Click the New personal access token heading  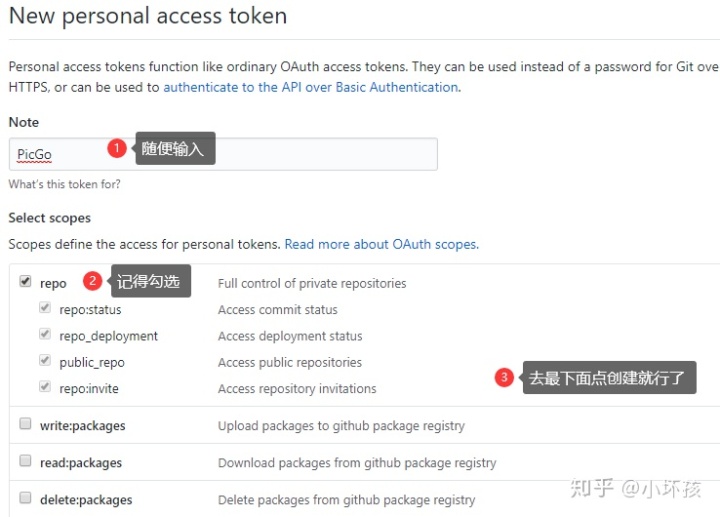[148, 16]
